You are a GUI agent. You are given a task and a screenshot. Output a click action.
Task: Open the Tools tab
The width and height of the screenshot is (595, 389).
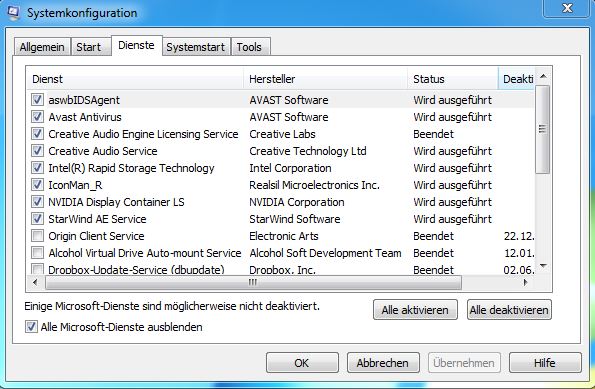pos(250,47)
